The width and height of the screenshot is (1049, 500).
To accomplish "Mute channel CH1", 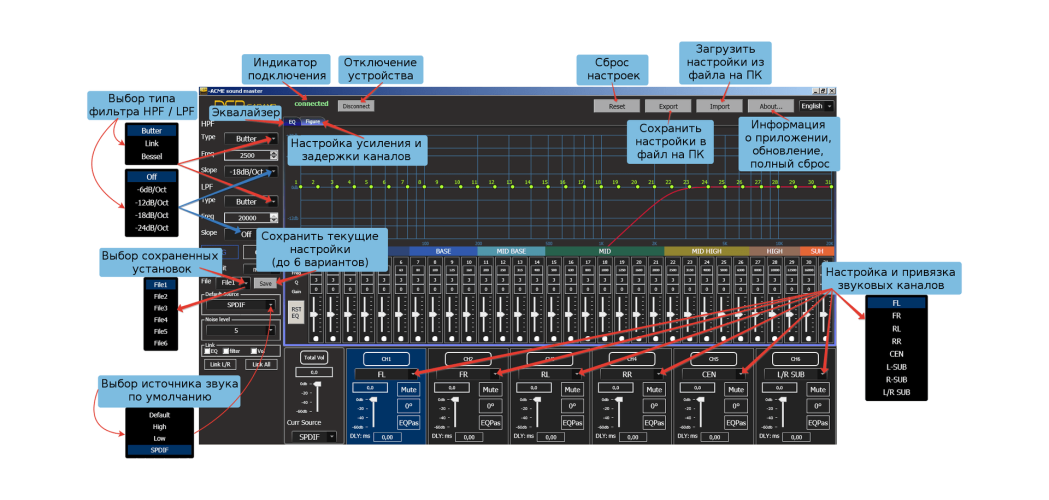I will [407, 390].
